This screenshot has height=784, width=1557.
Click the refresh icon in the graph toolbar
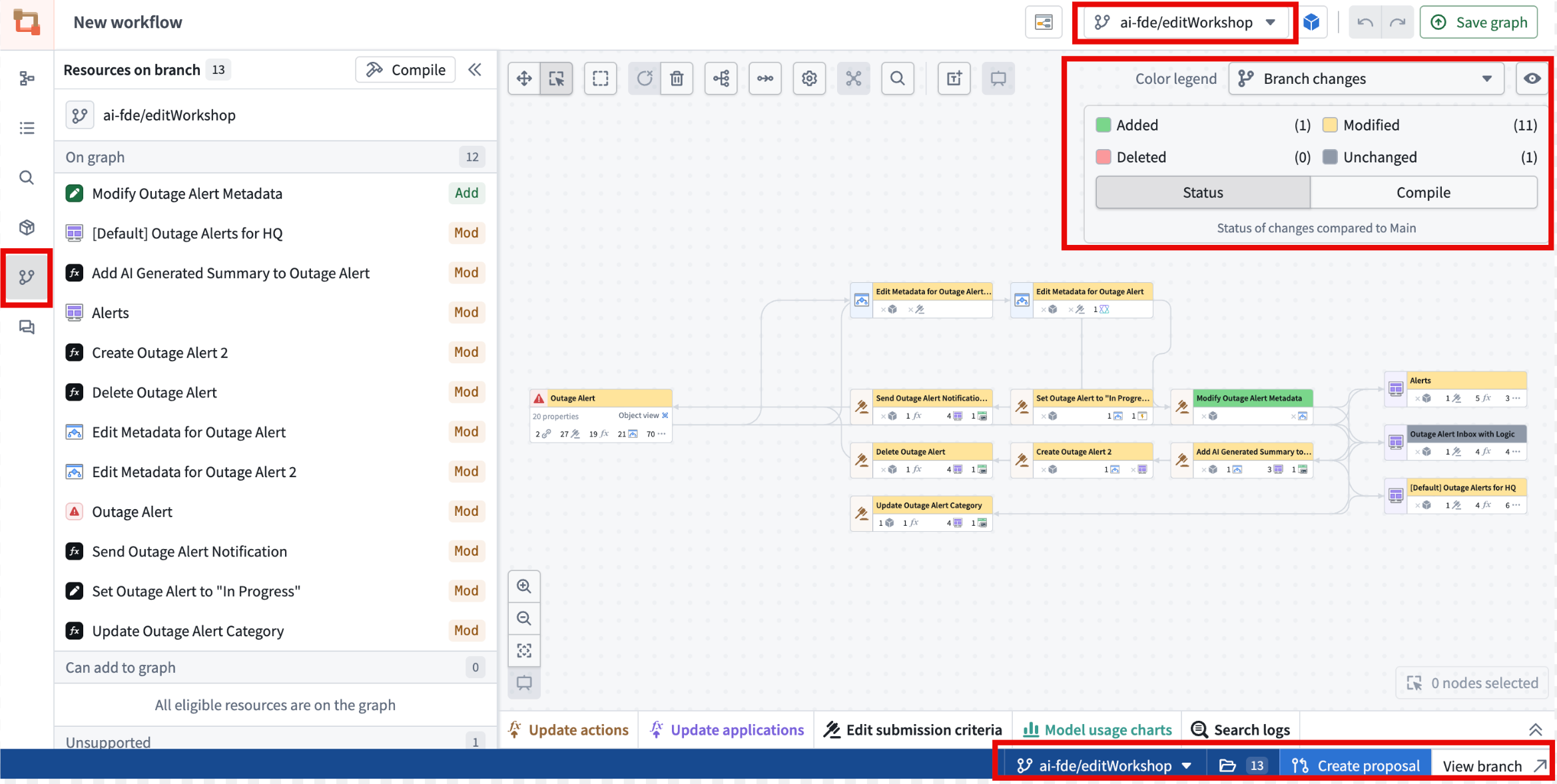(x=645, y=79)
